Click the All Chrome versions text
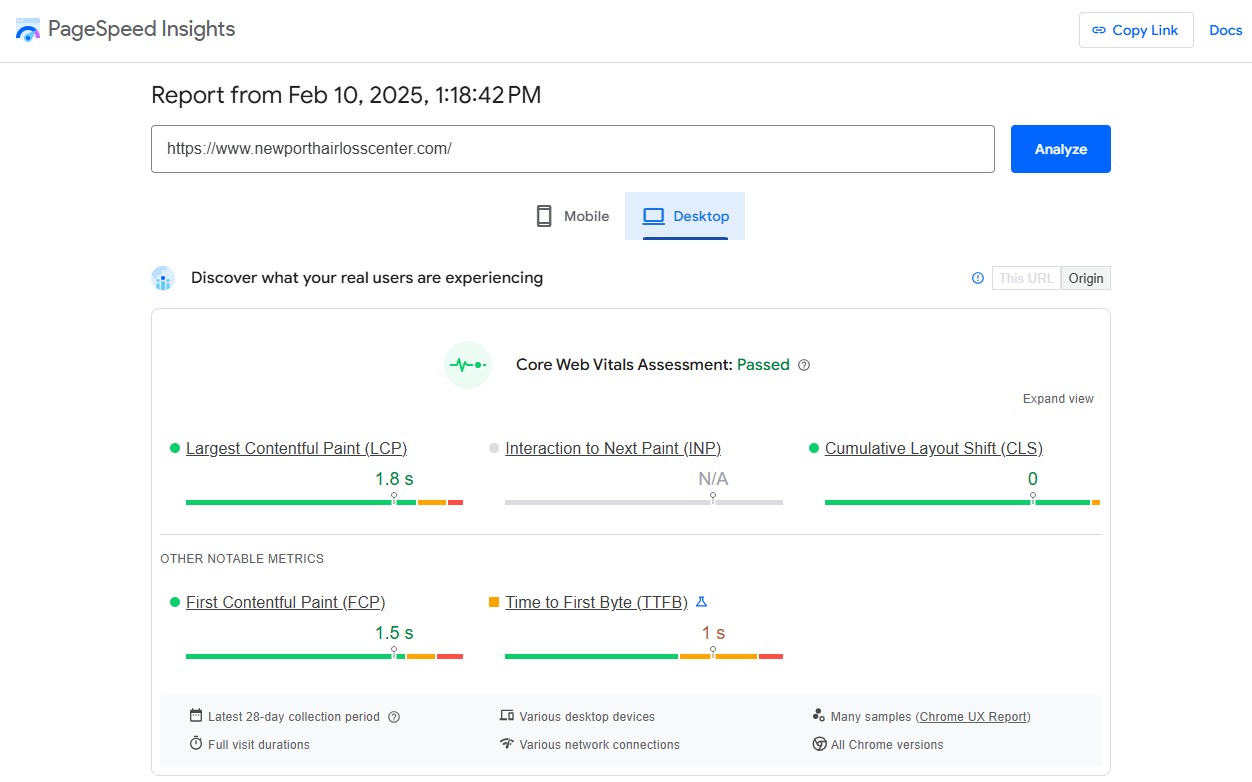 pyautogui.click(x=887, y=745)
